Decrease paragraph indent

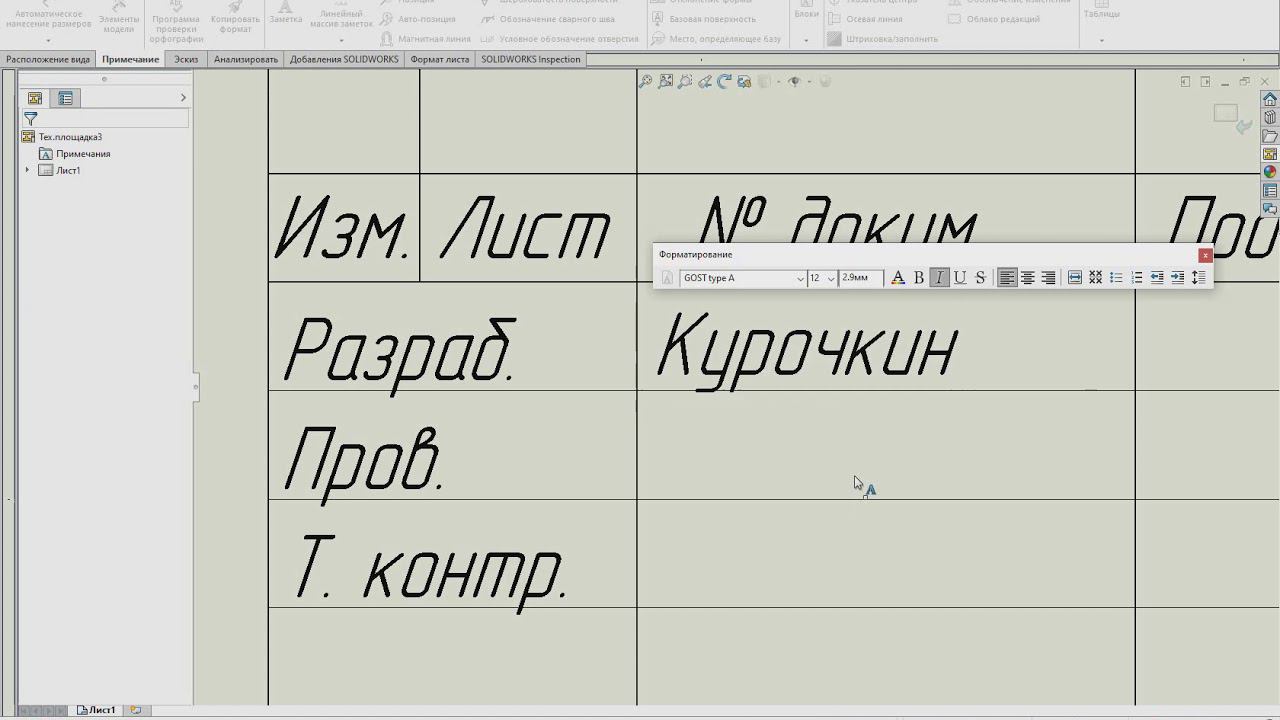(1157, 278)
